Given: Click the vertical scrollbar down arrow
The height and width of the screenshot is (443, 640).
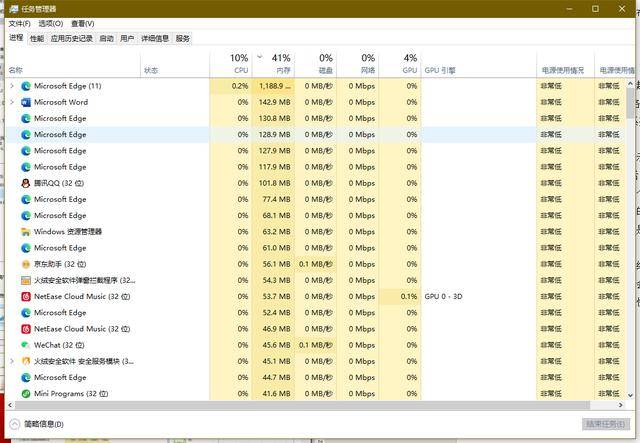Looking at the screenshot, I should [x=630, y=395].
